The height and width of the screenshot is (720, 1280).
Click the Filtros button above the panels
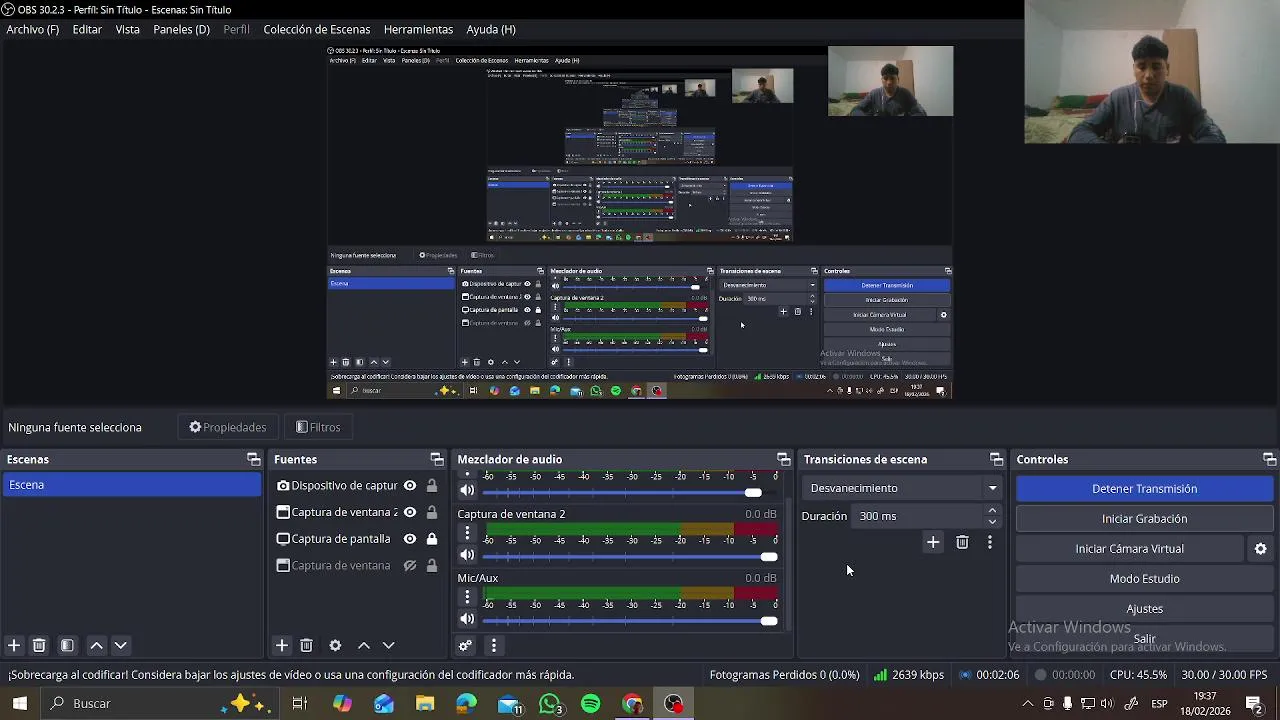pyautogui.click(x=319, y=427)
